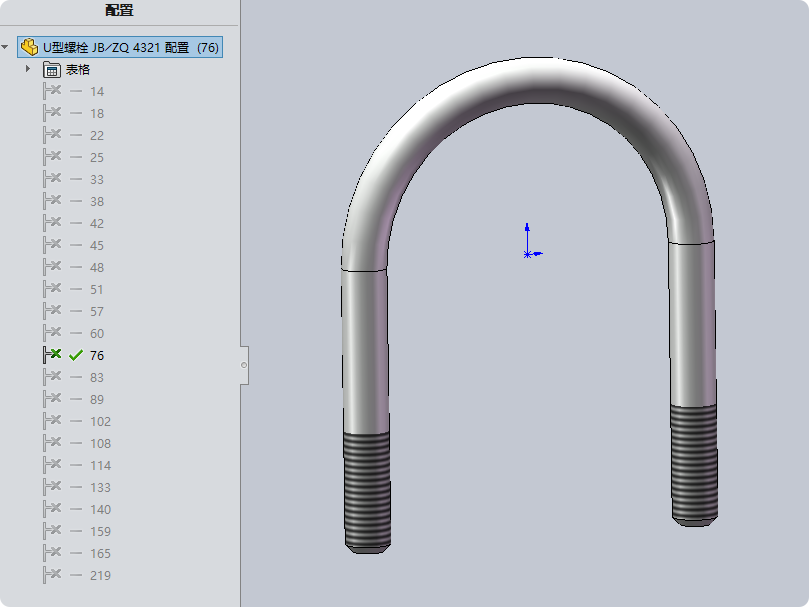Click the configuration icon for row 14

(x=52, y=91)
